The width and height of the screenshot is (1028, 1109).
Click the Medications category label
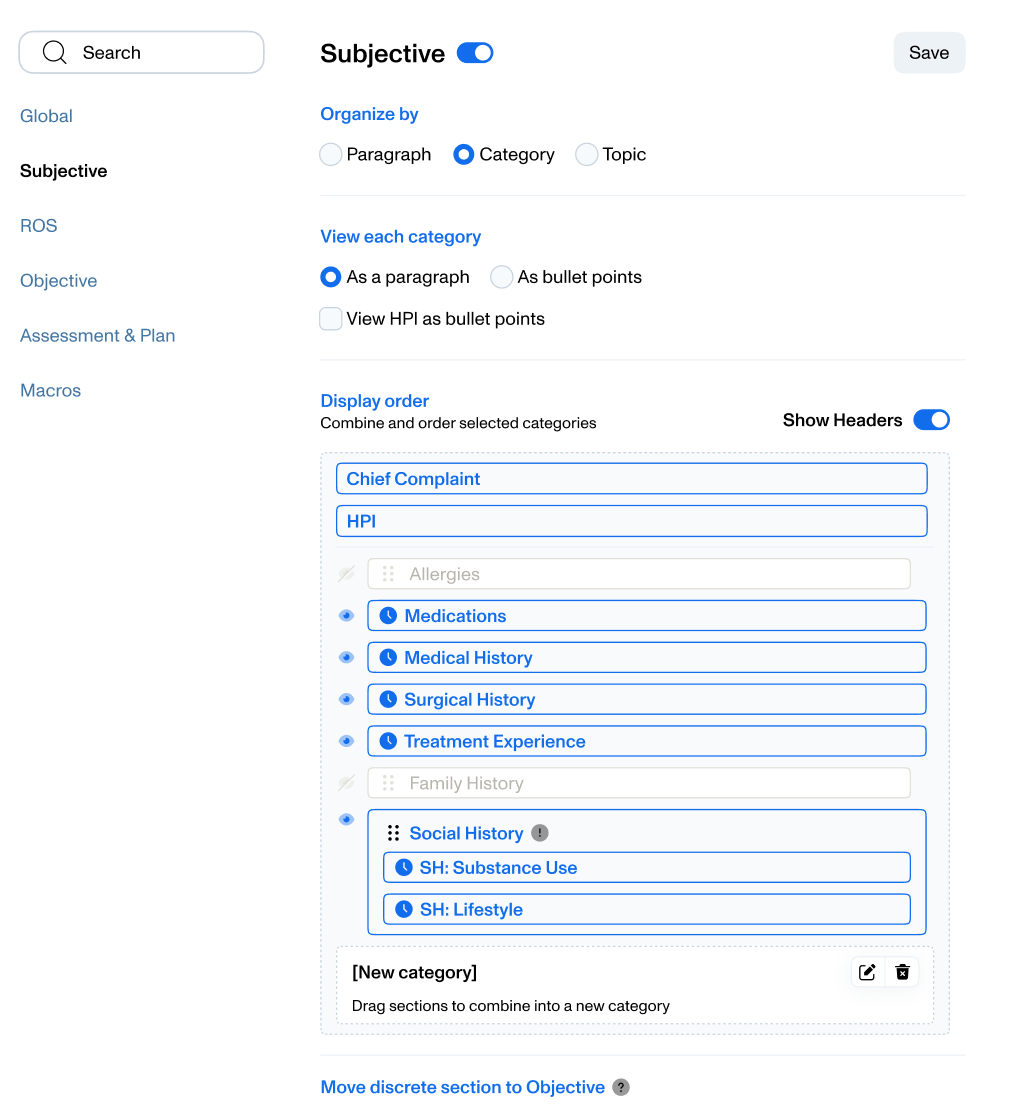455,615
